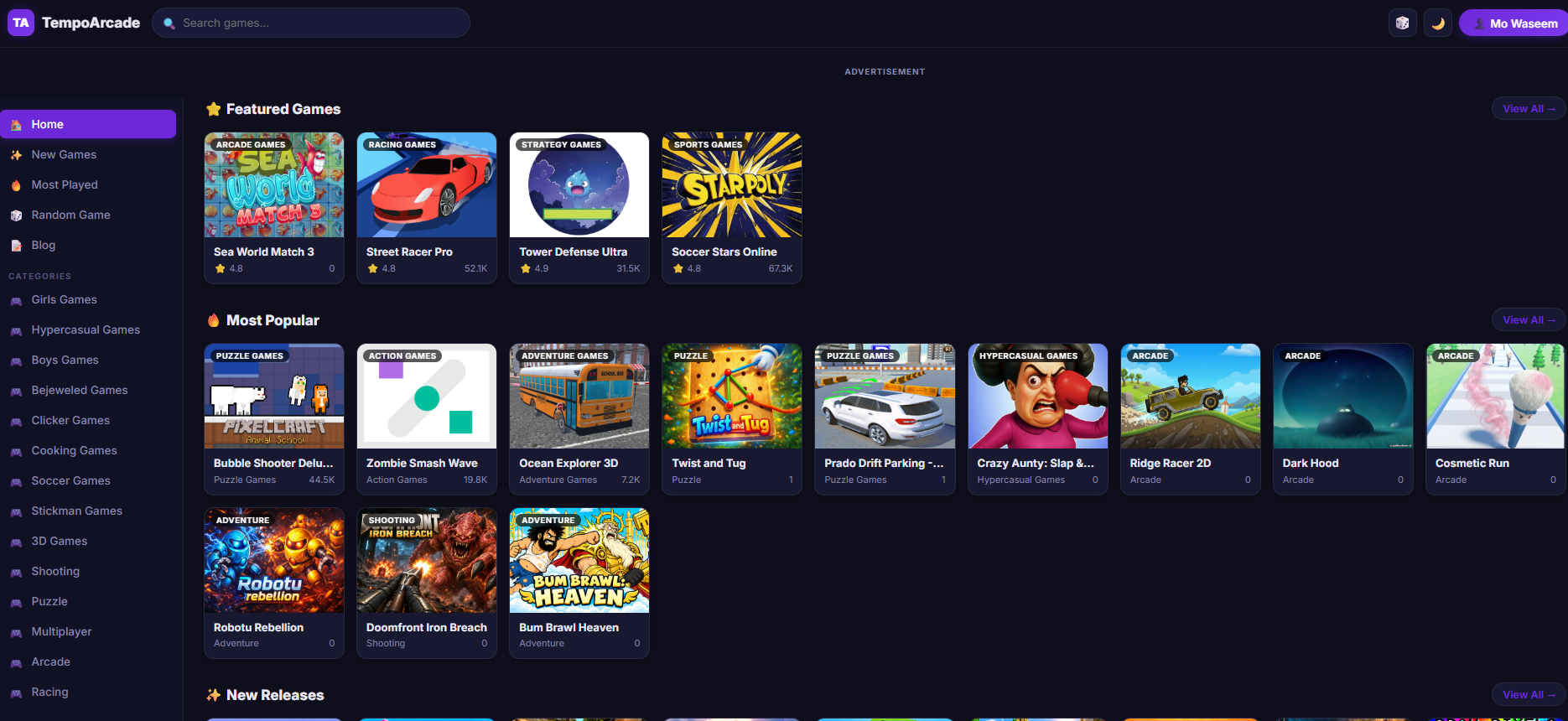Open the Multiplayer category link

point(88,631)
